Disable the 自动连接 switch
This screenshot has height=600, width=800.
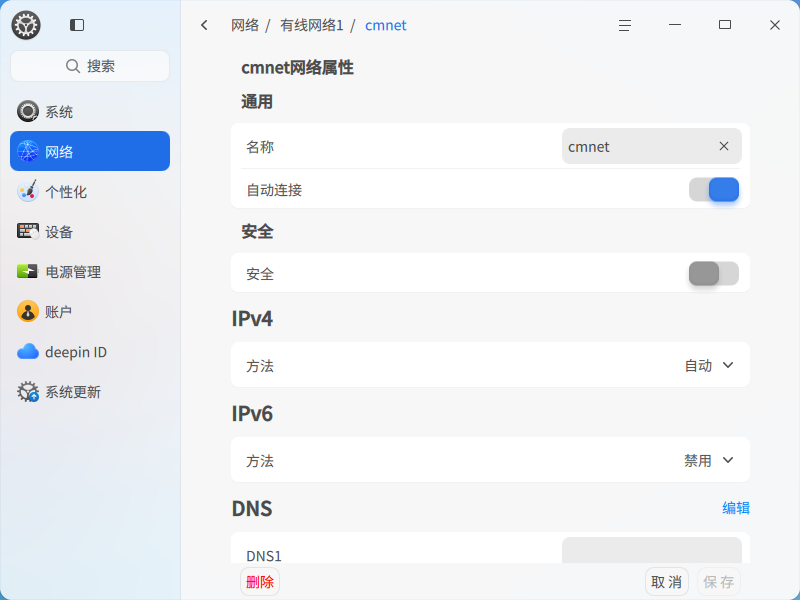(714, 190)
